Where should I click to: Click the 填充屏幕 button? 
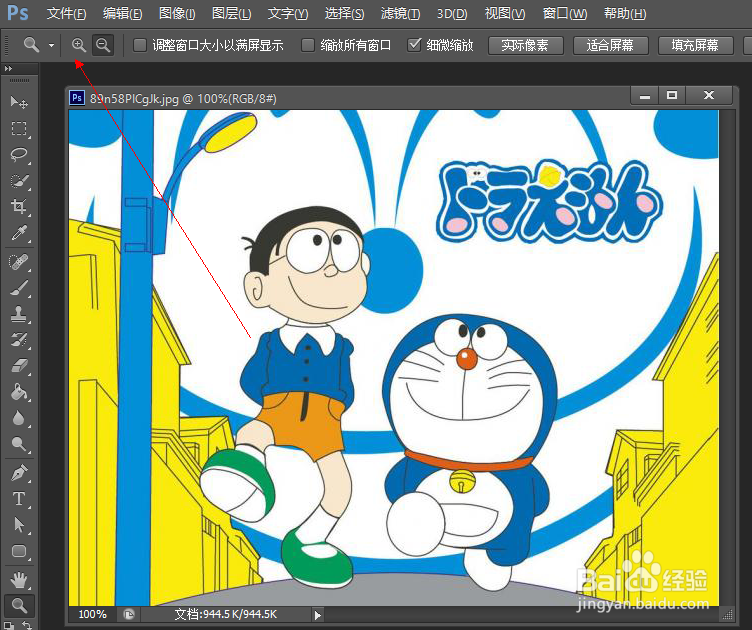[x=695, y=46]
